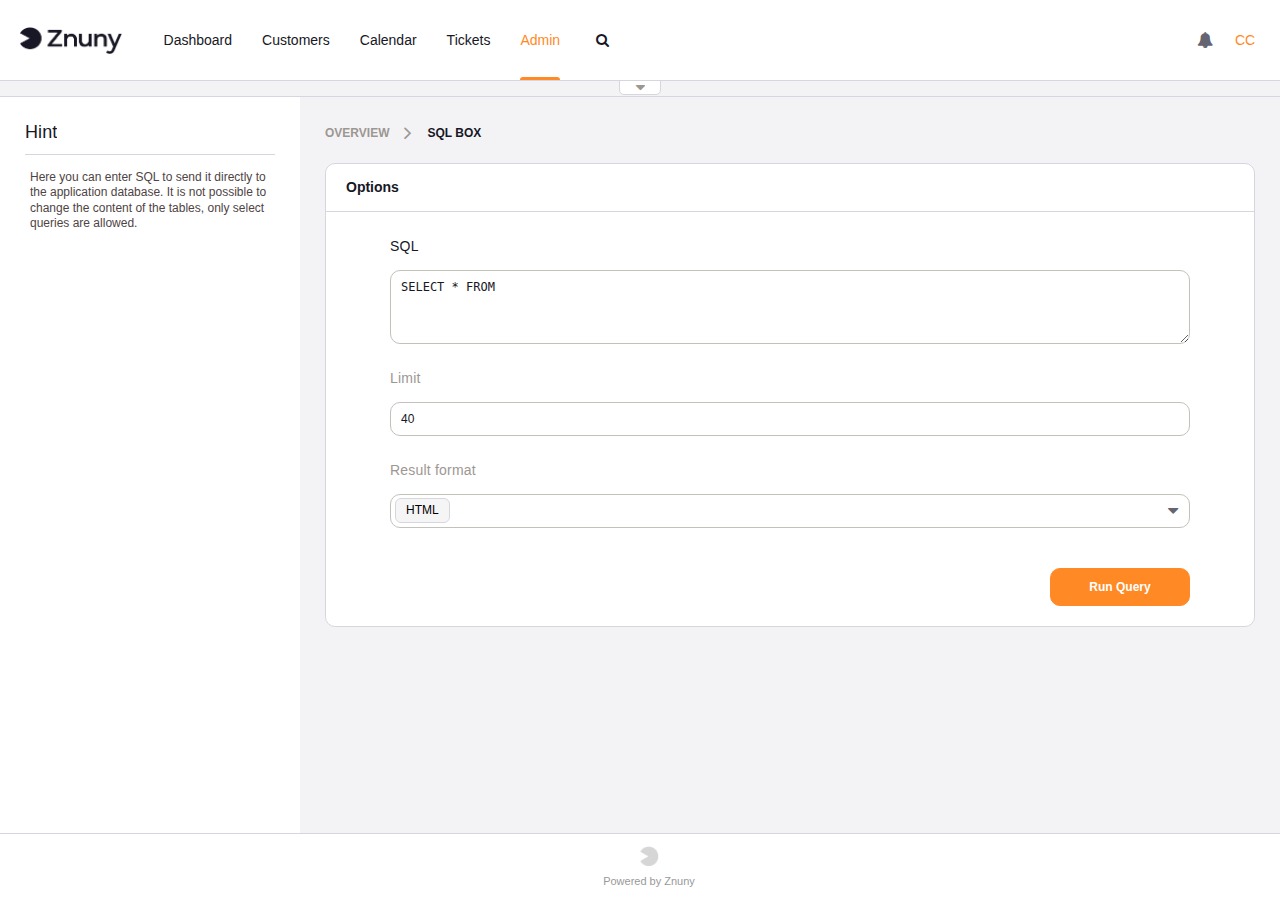Focus the Limit input field
This screenshot has height=900, width=1280.
790,419
